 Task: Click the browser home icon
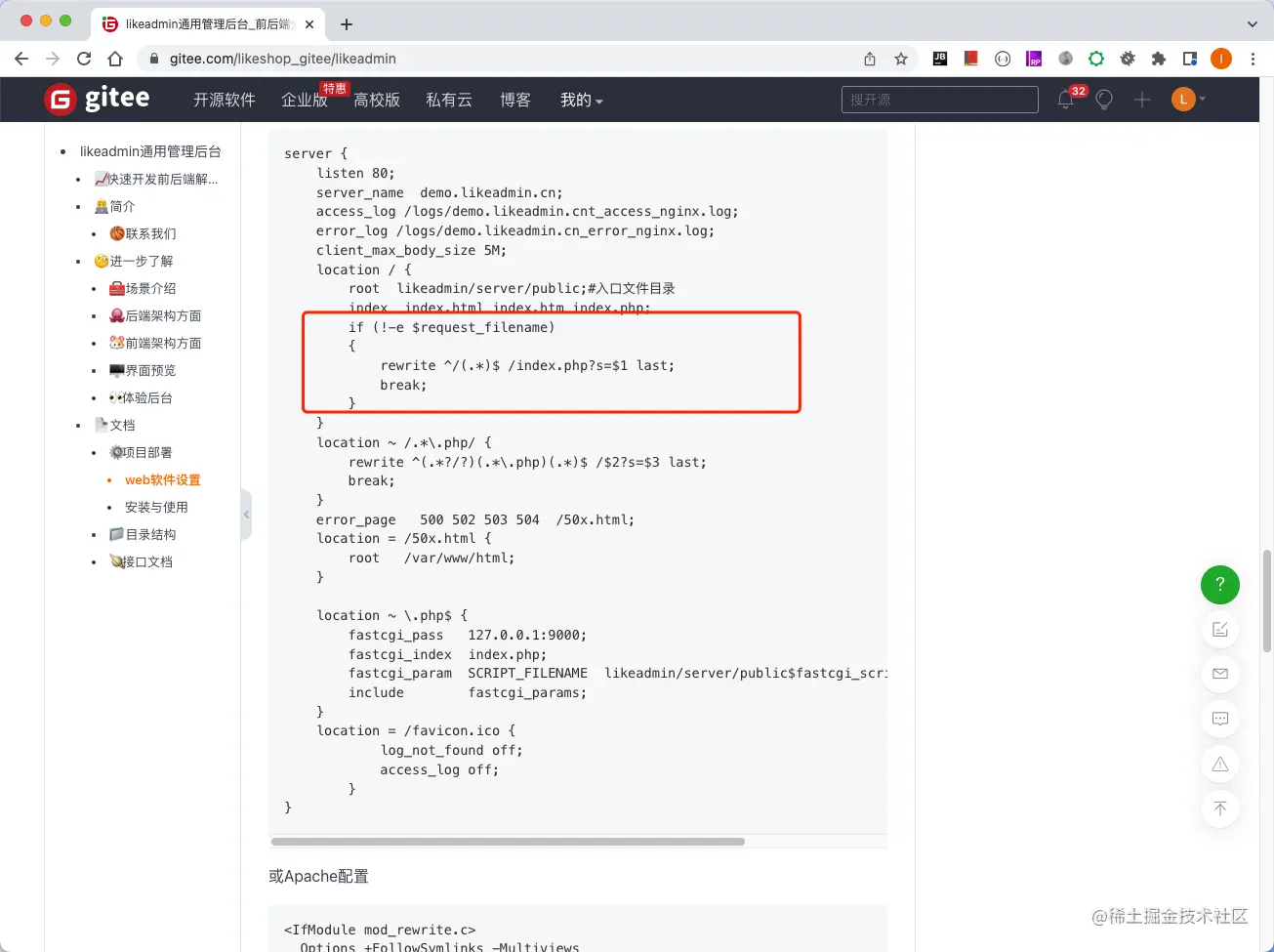(x=115, y=59)
